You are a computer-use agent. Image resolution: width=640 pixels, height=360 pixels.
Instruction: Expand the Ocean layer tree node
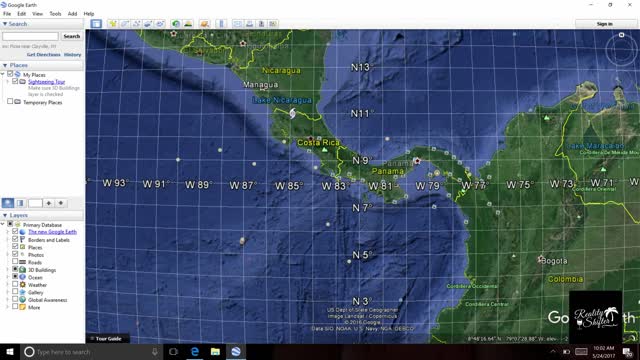pos(8,277)
